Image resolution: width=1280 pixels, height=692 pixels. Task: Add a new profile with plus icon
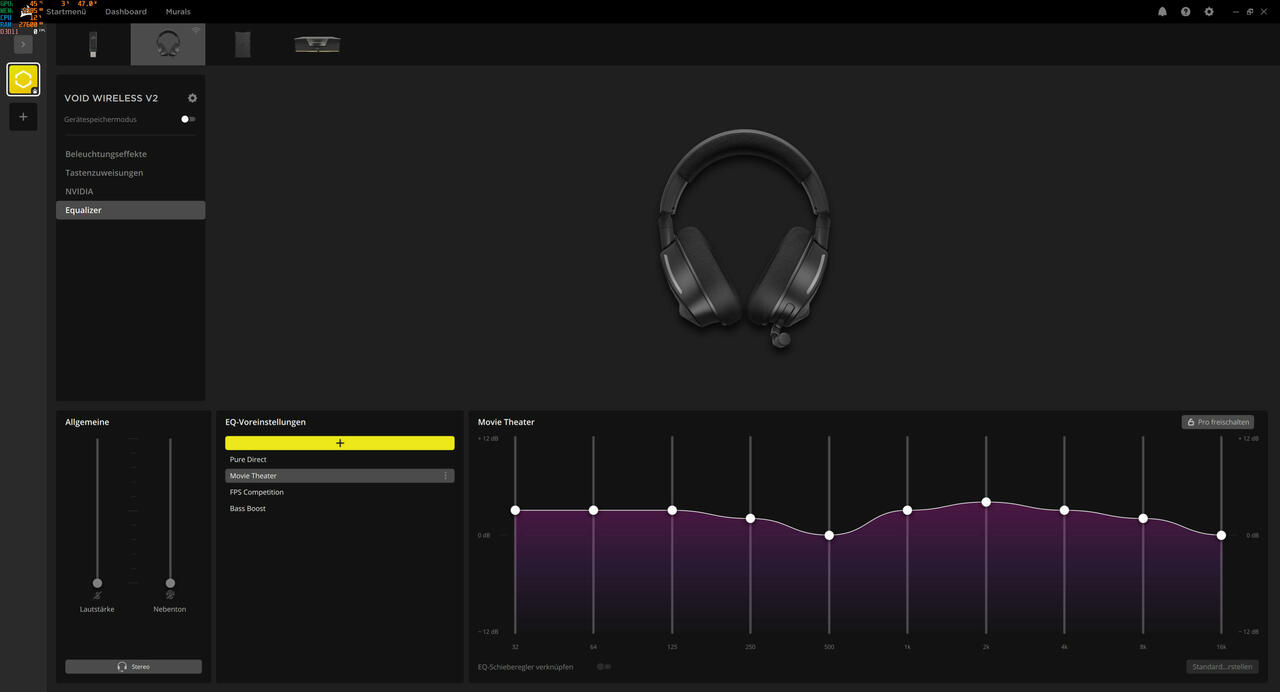pos(23,117)
